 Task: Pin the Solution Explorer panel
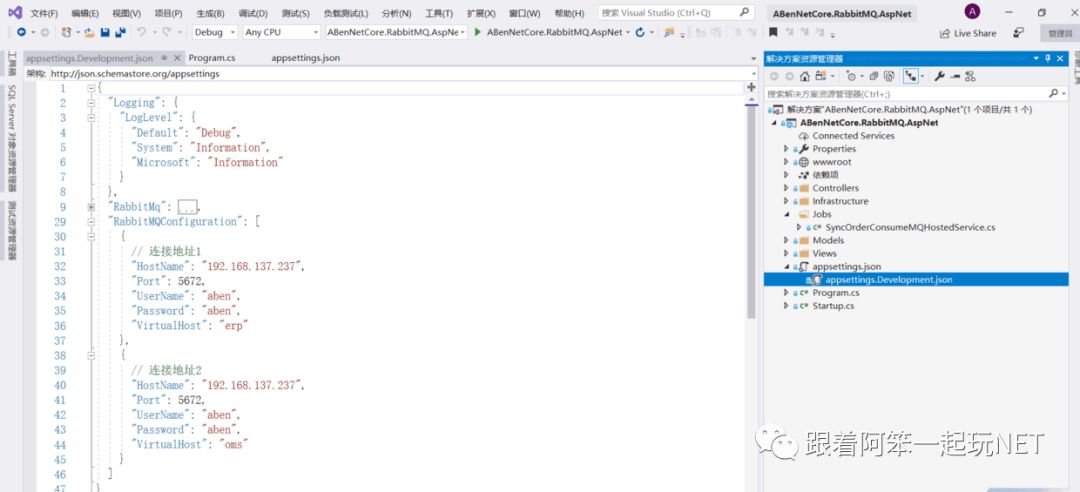(1048, 59)
